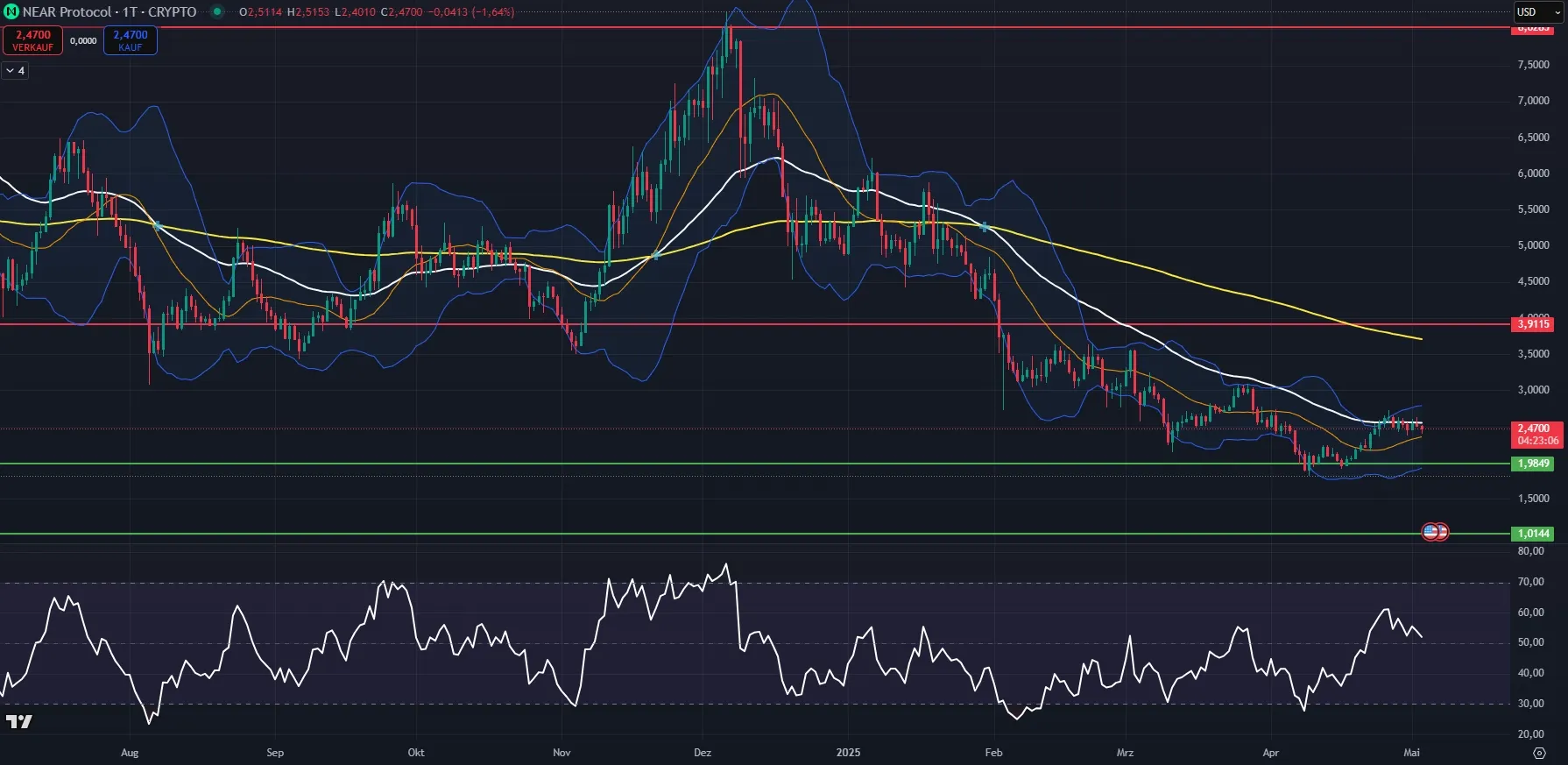Click the 6,0000 price scale value

coord(1533,174)
